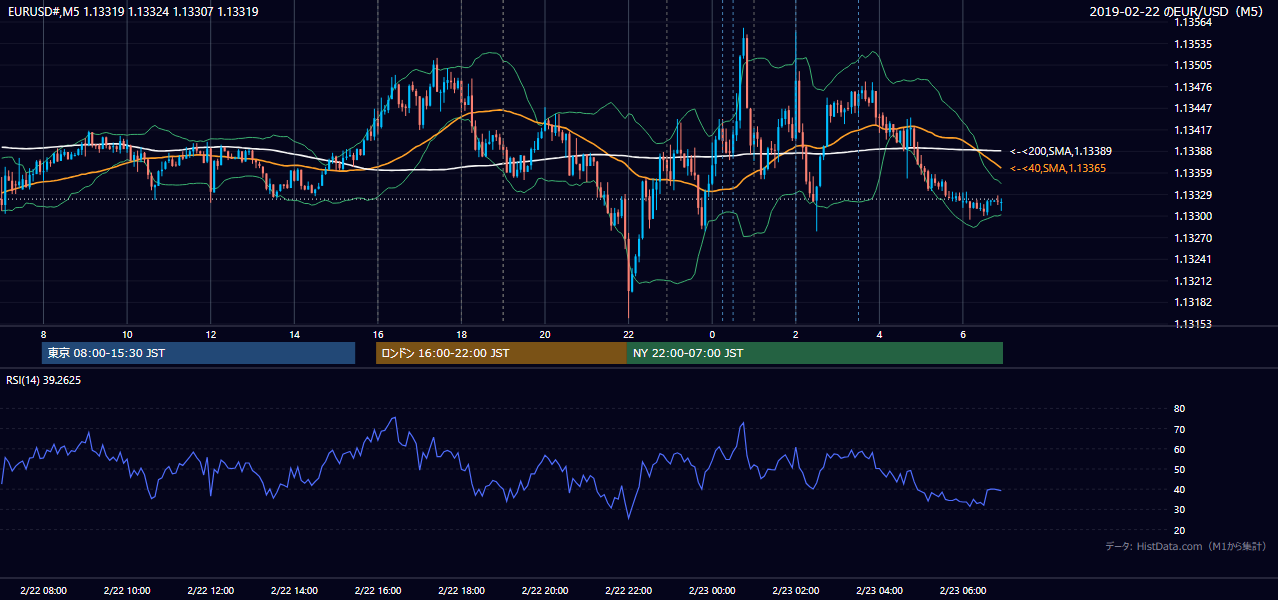Click price axis label 1.13447
The width and height of the screenshot is (1278, 600).
(1194, 108)
